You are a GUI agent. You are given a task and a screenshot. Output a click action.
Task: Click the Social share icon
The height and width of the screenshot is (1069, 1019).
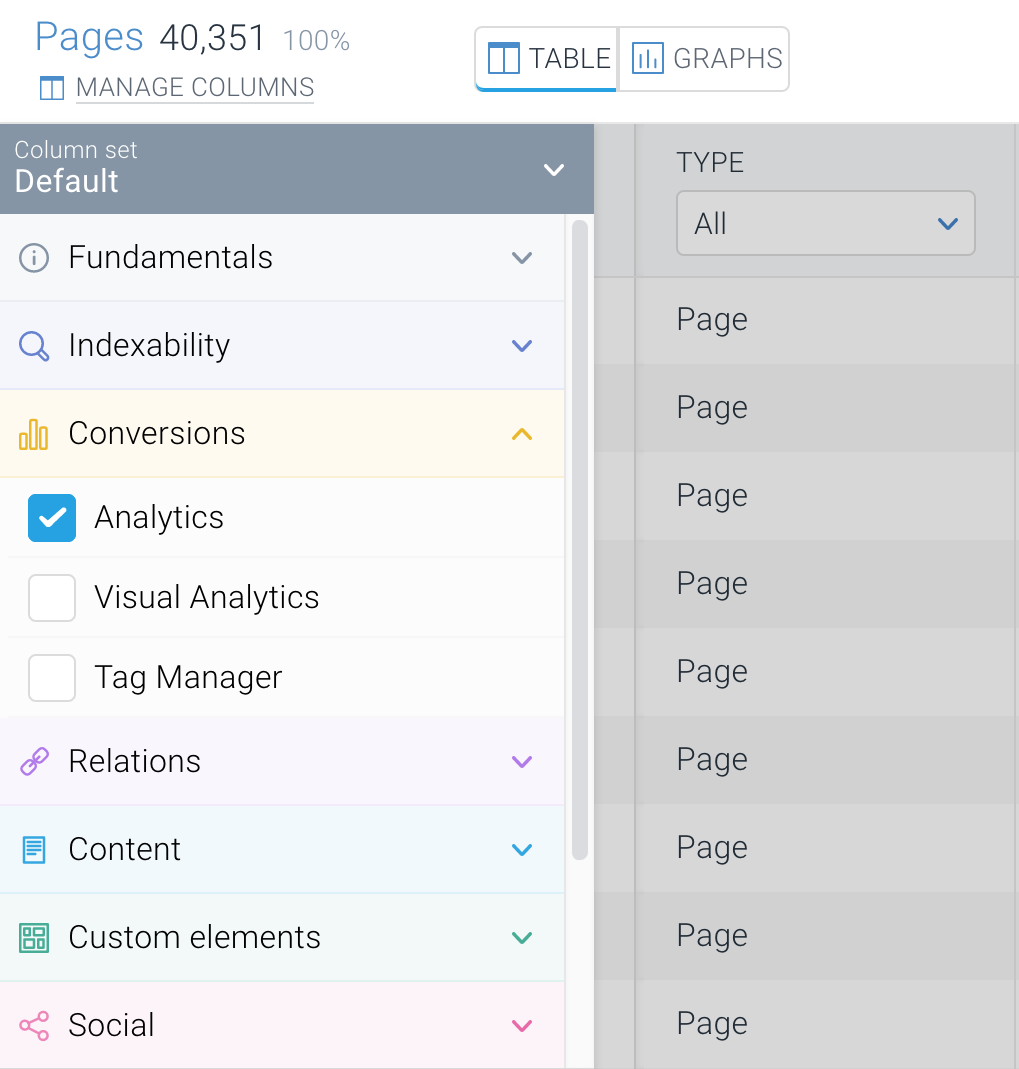[34, 1026]
